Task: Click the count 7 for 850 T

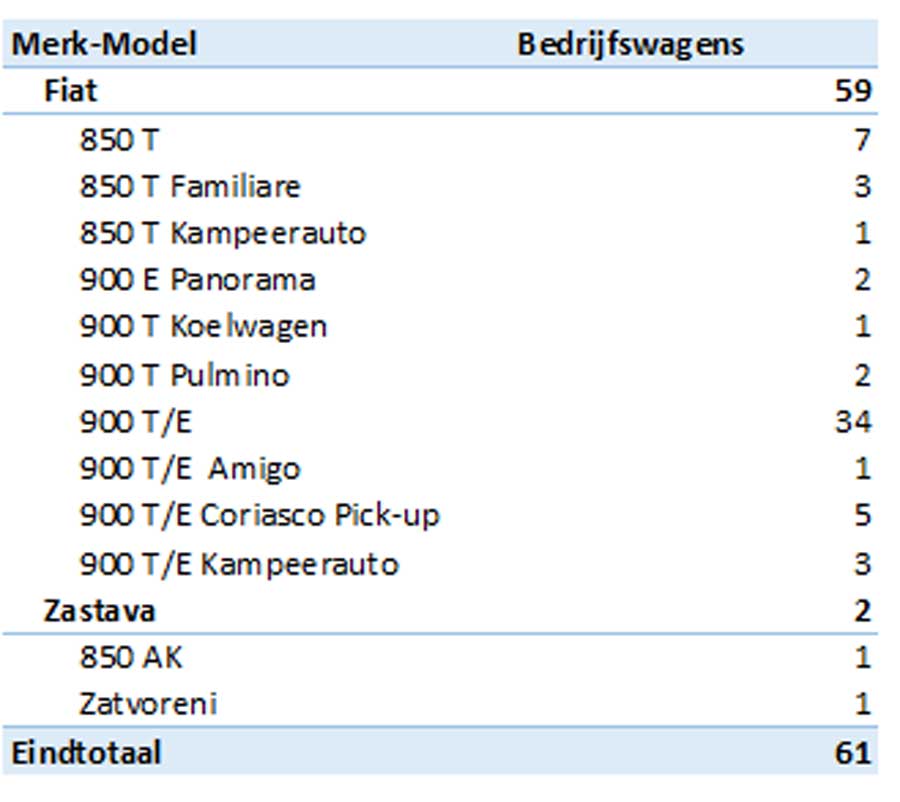Action: [x=862, y=139]
